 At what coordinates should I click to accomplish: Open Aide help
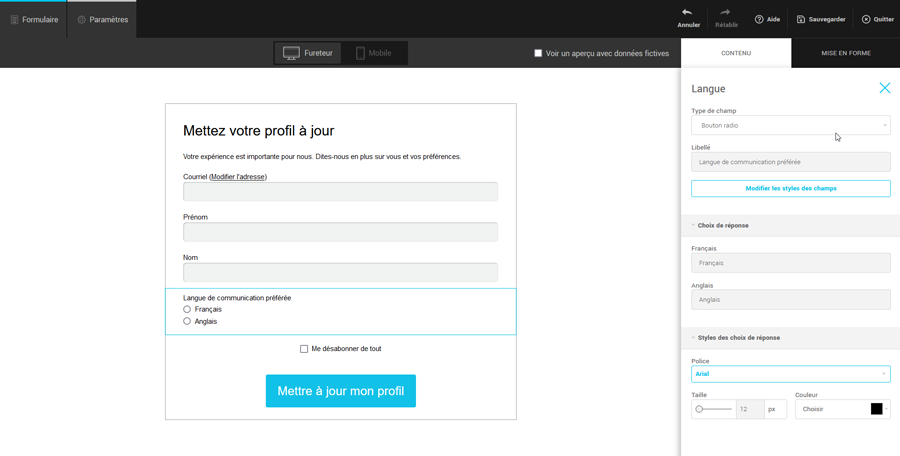click(767, 20)
